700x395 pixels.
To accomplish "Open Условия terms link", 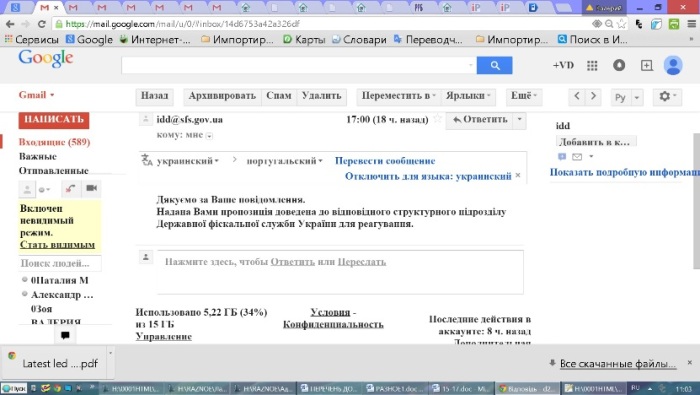I will (330, 312).
